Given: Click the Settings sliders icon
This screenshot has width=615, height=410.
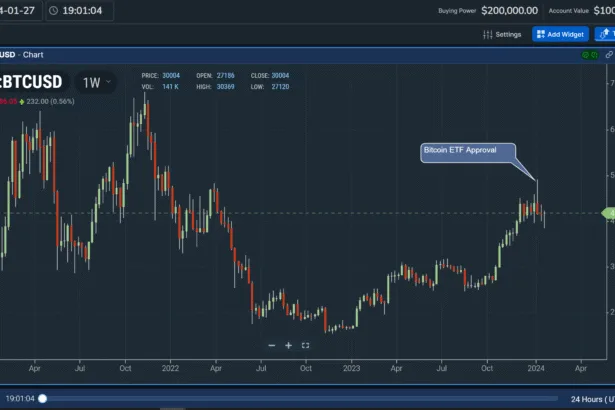Looking at the screenshot, I should click(x=488, y=34).
